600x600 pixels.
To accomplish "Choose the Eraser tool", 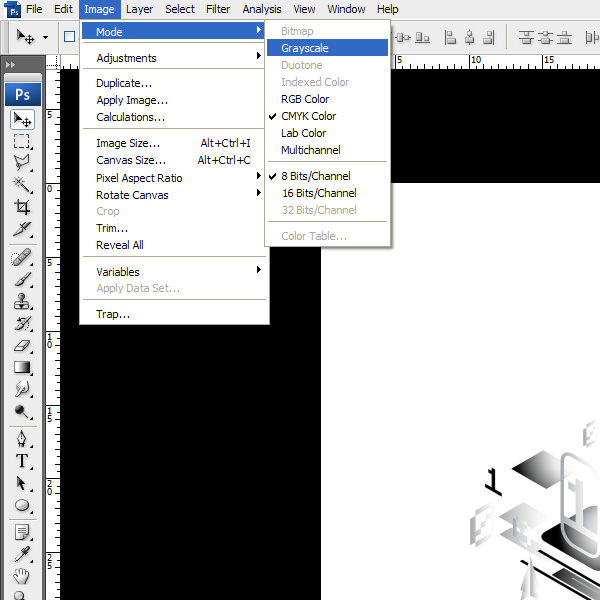I will click(22, 346).
